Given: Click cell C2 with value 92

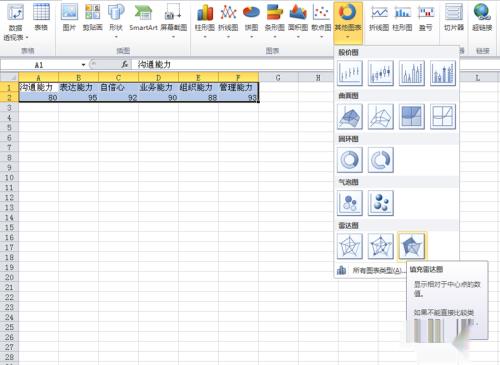Looking at the screenshot, I should coord(118,97).
